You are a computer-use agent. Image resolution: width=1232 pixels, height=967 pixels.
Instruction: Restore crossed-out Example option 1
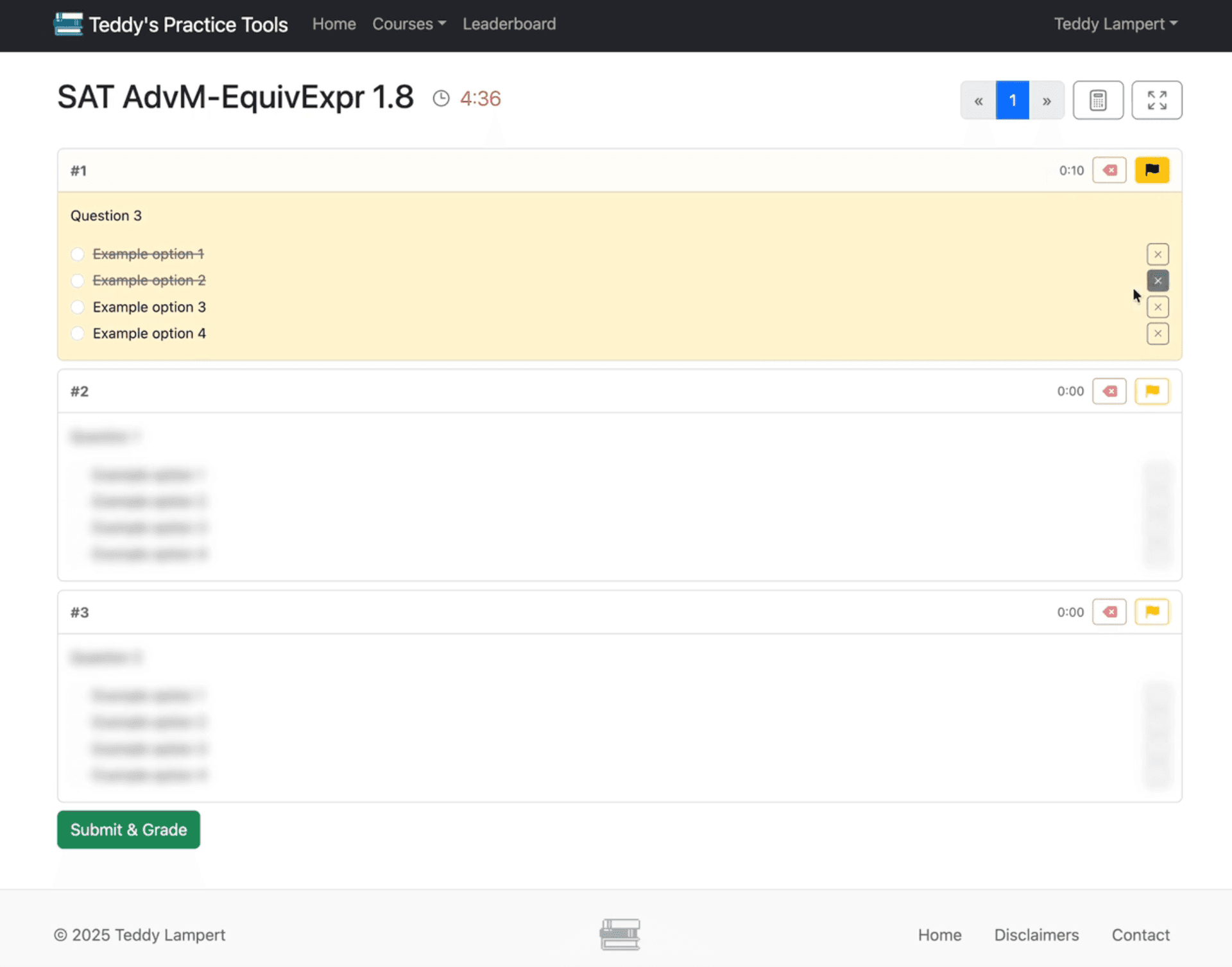point(1158,254)
